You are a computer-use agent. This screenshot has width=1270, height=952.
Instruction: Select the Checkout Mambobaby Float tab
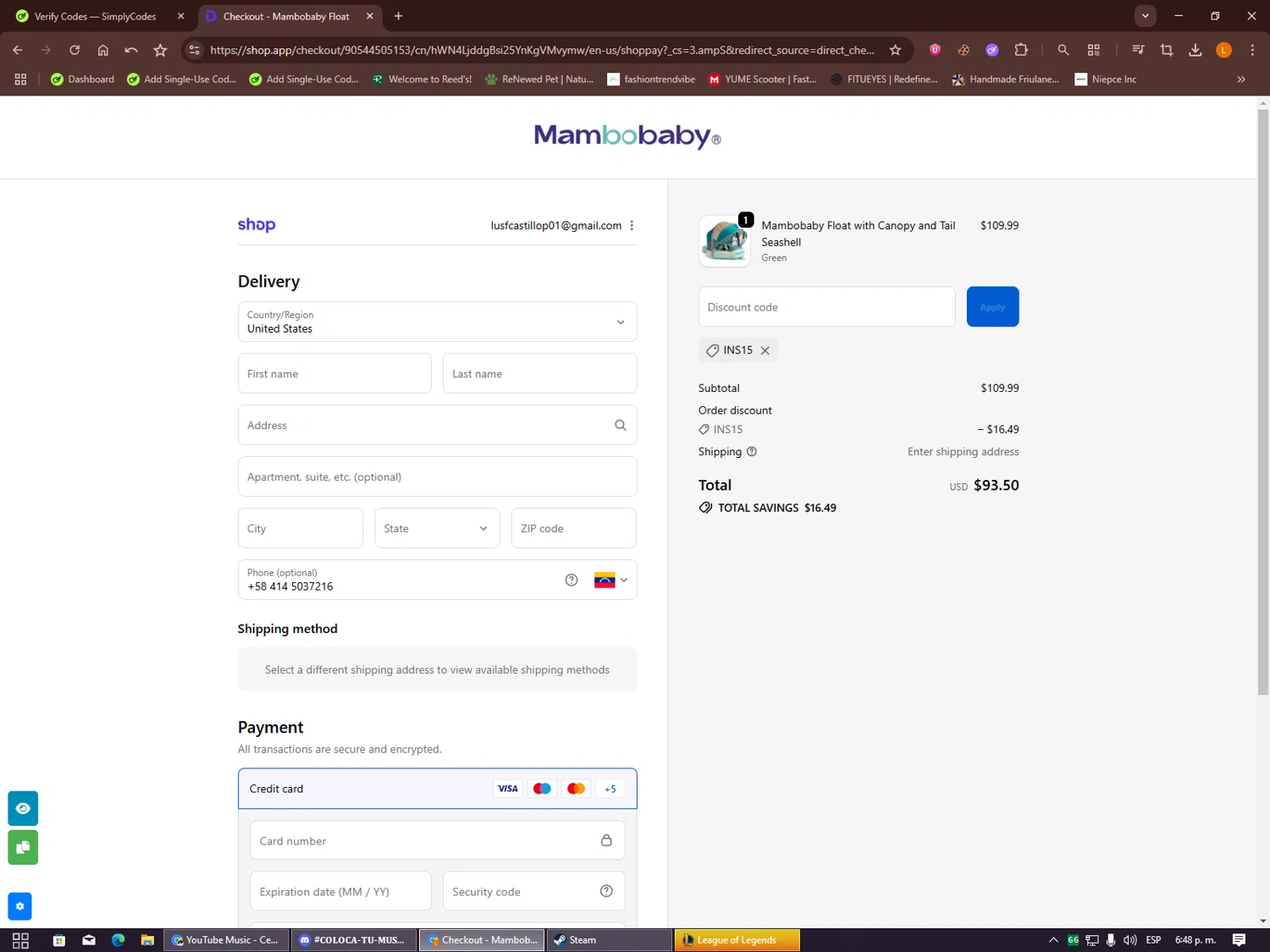(x=286, y=16)
